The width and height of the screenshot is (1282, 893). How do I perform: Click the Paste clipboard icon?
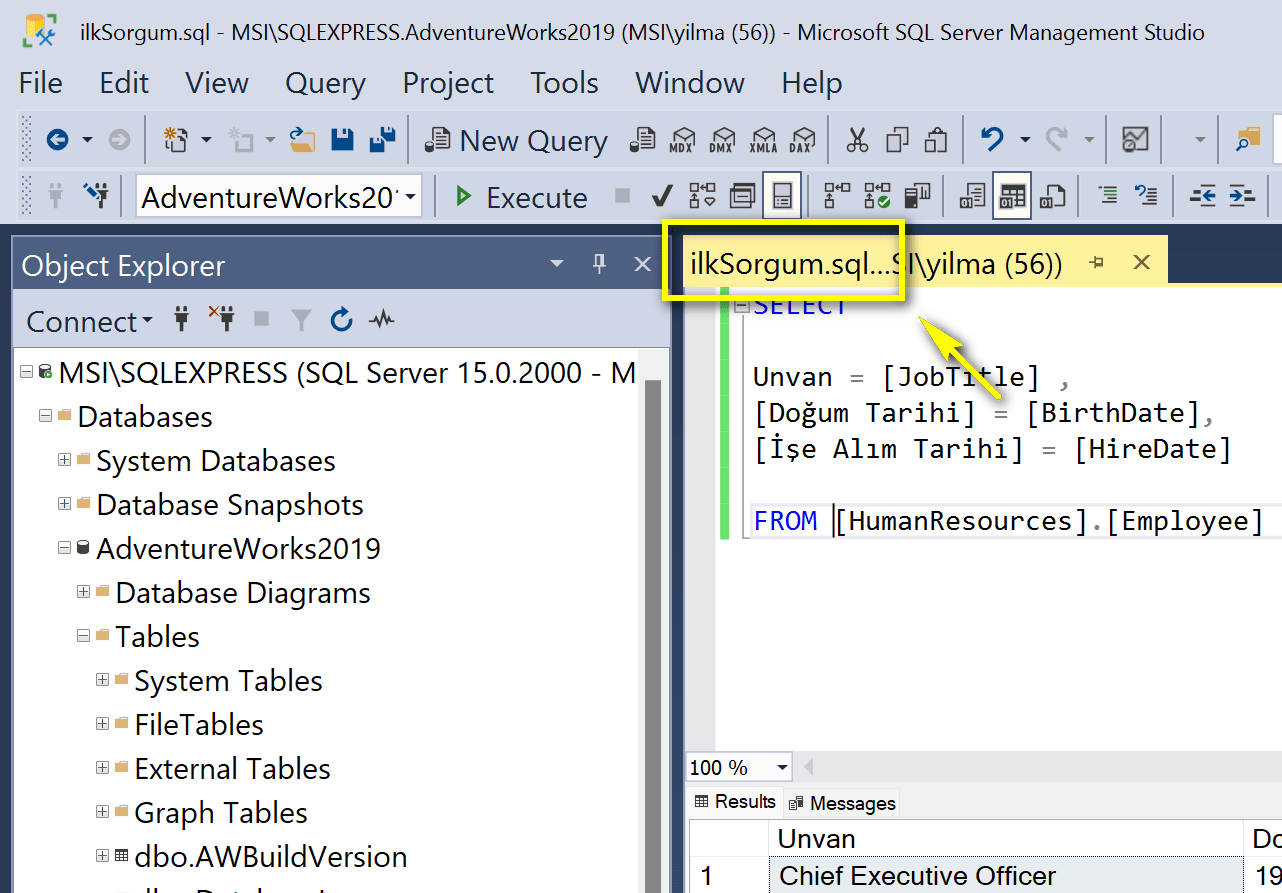click(x=936, y=140)
